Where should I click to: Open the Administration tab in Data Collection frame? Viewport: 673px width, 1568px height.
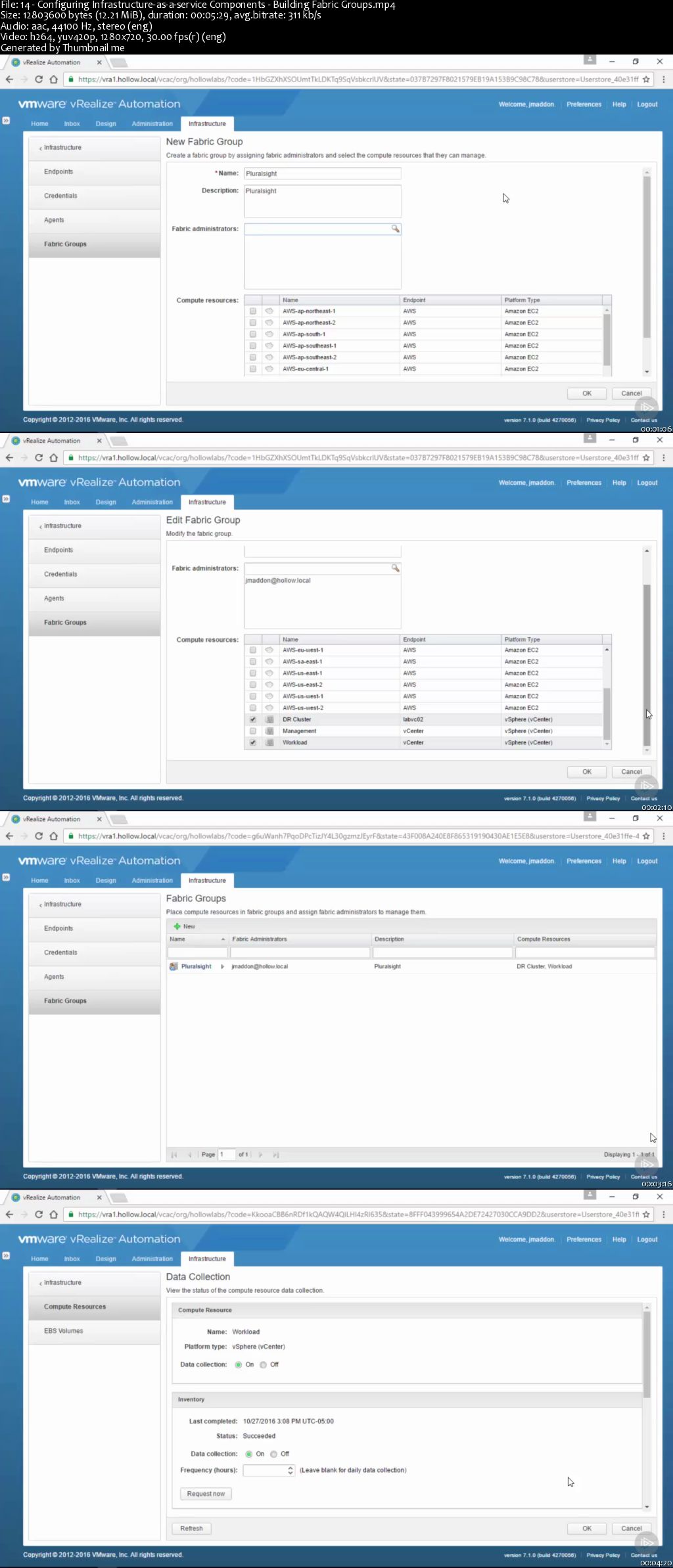pos(152,1259)
